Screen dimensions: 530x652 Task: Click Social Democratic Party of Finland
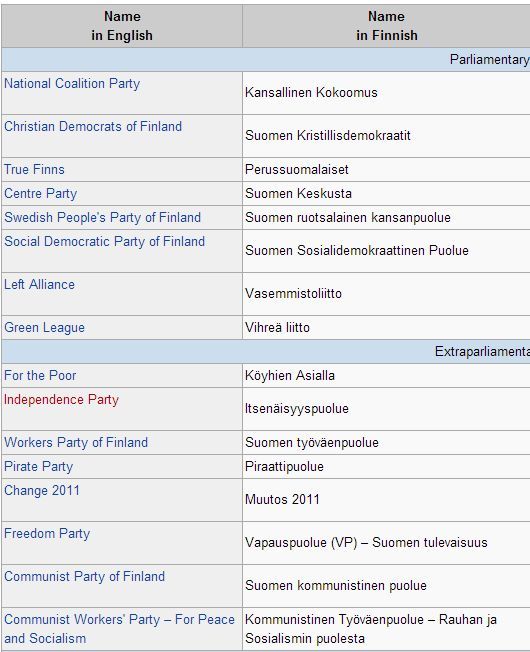(105, 242)
